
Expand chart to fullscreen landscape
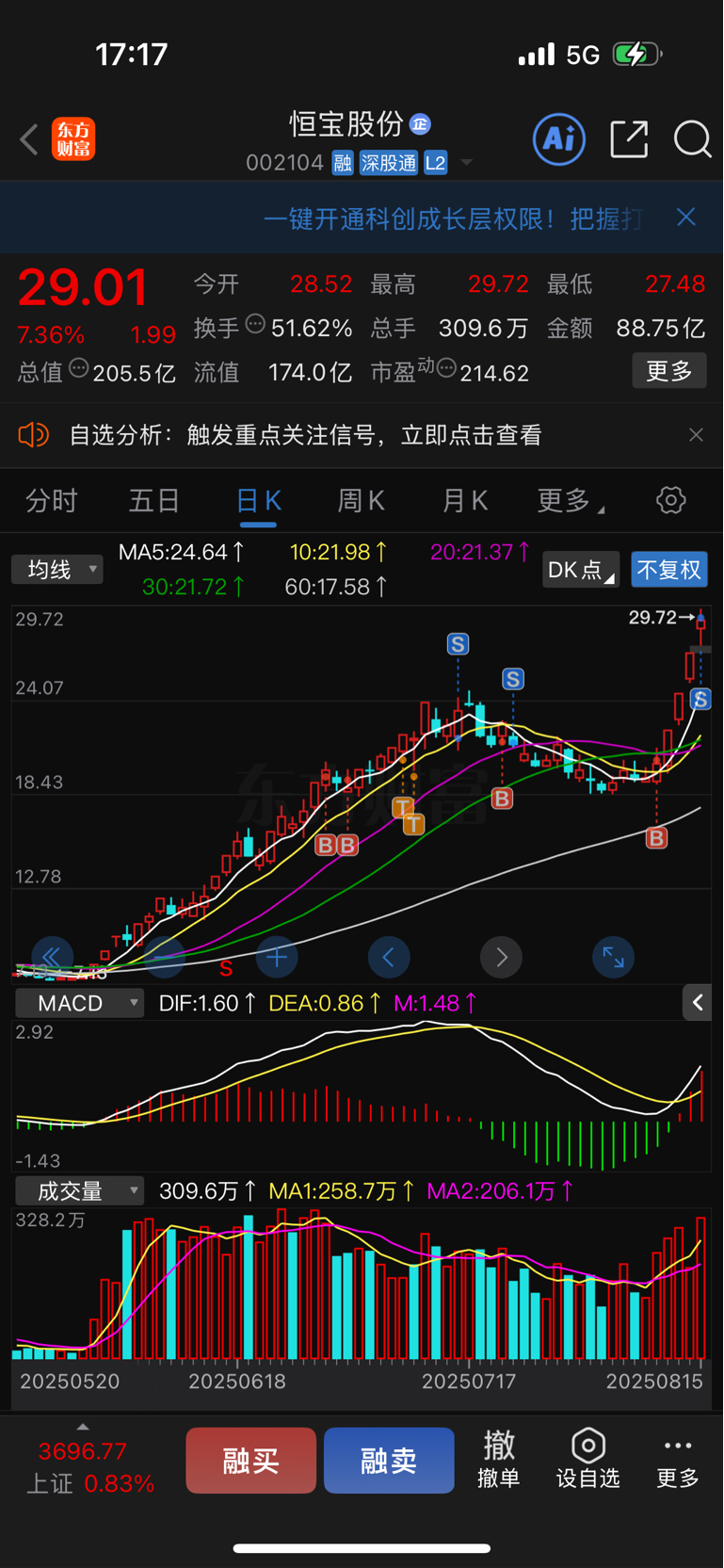click(613, 958)
